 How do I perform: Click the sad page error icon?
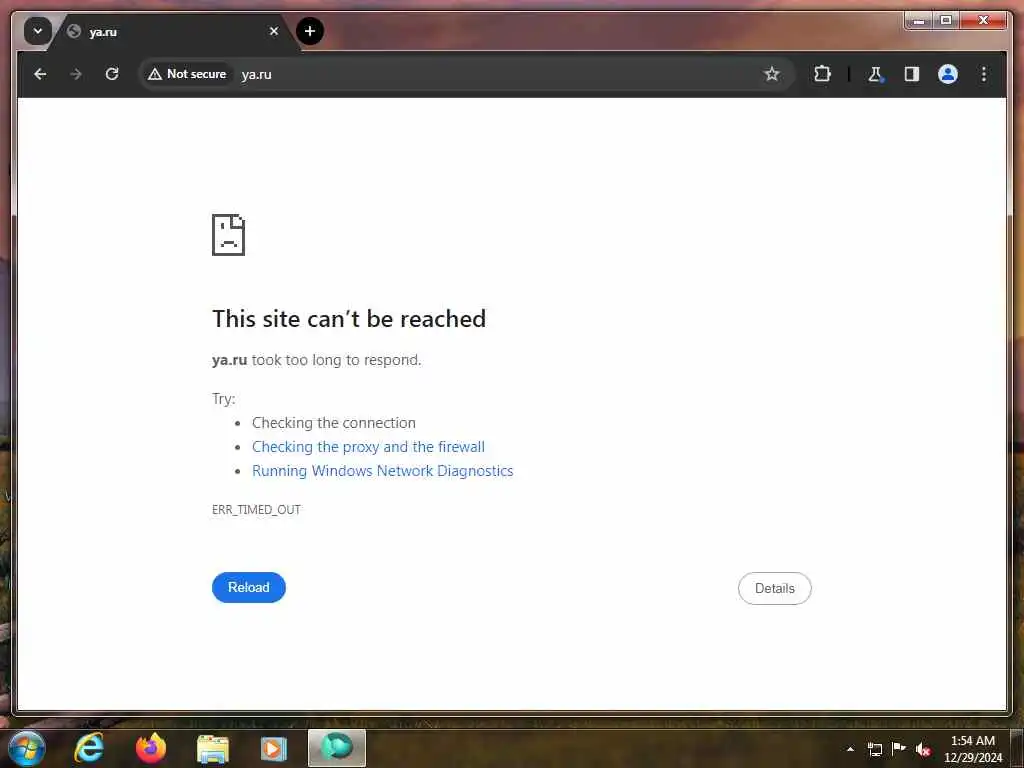(228, 234)
